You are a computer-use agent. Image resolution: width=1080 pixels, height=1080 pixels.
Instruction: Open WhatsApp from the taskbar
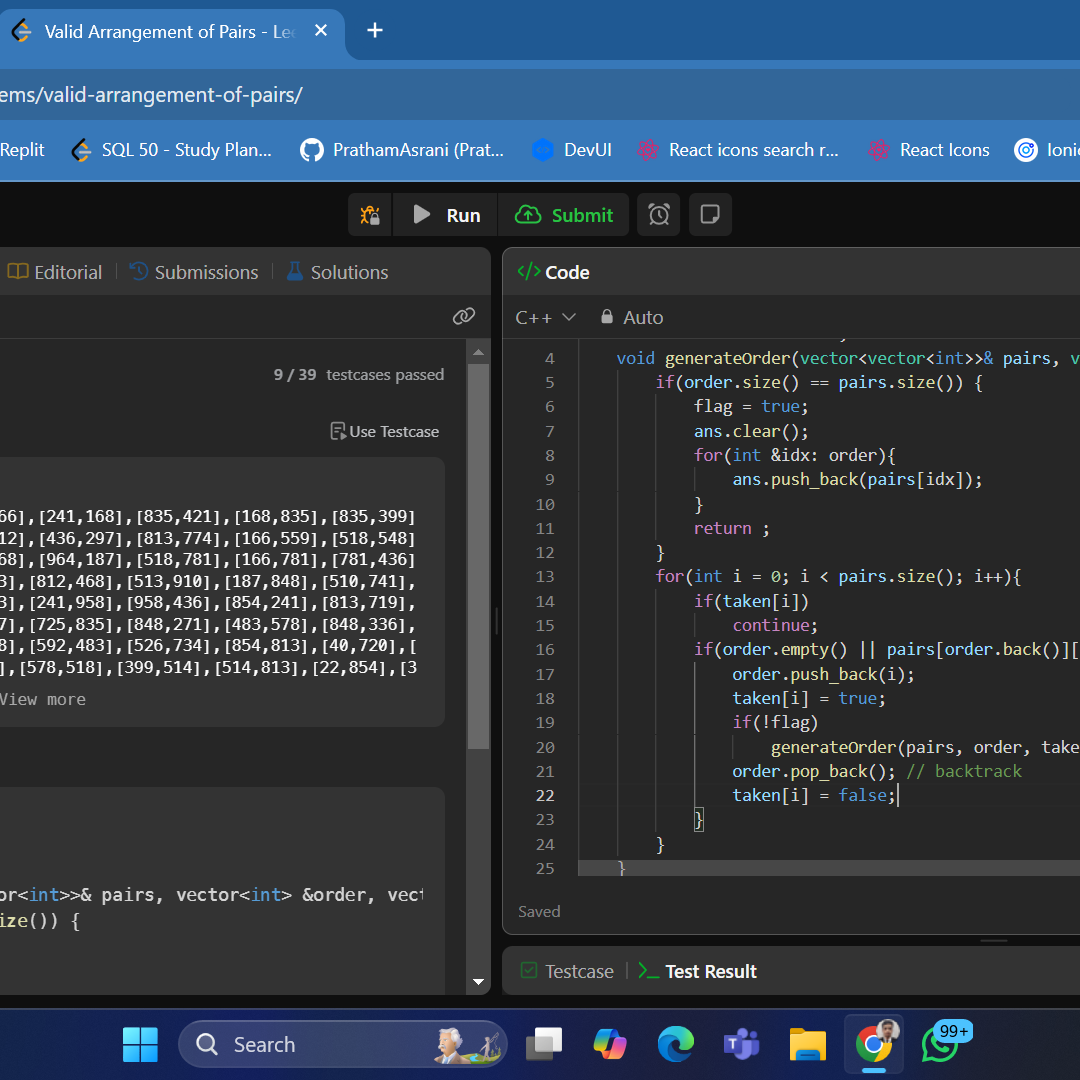click(x=940, y=1044)
